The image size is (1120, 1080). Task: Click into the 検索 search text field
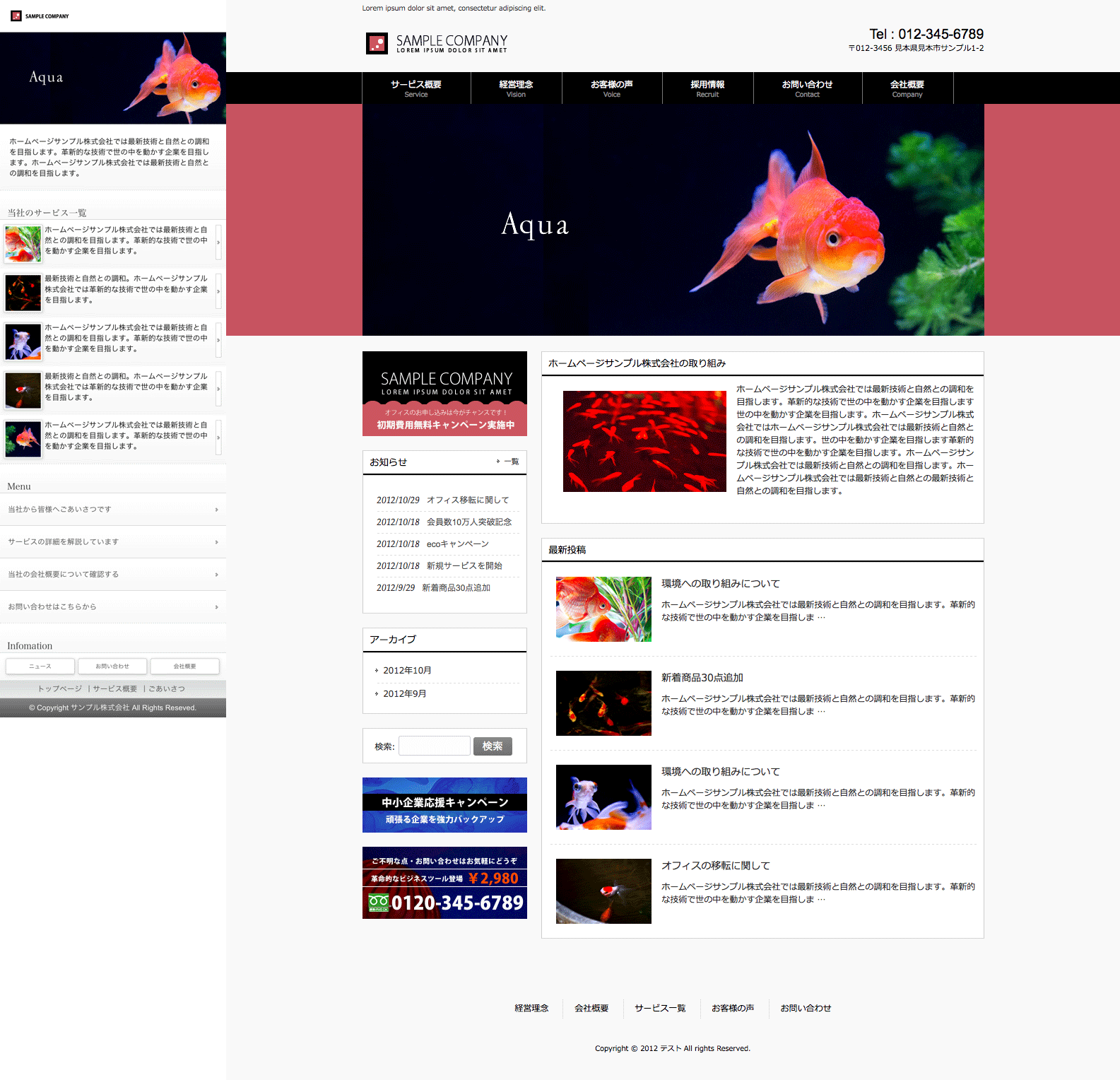(x=434, y=746)
